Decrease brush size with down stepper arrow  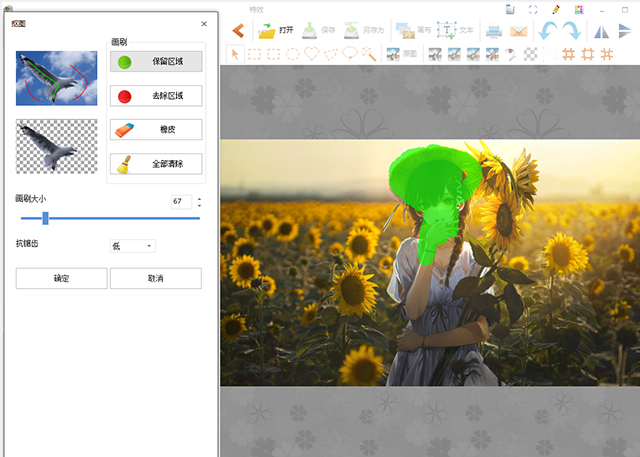199,205
